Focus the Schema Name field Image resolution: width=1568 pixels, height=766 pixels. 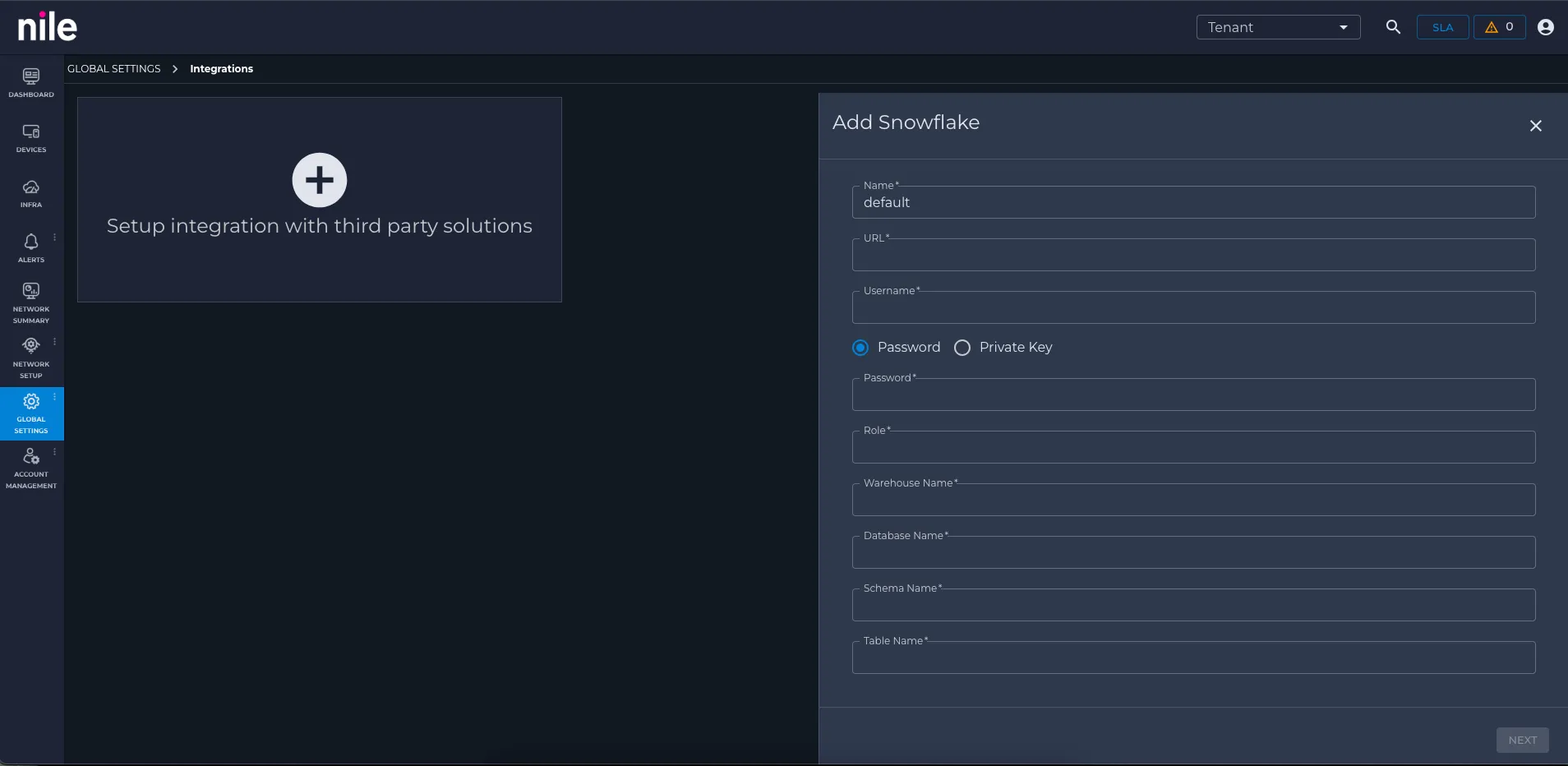(1193, 605)
